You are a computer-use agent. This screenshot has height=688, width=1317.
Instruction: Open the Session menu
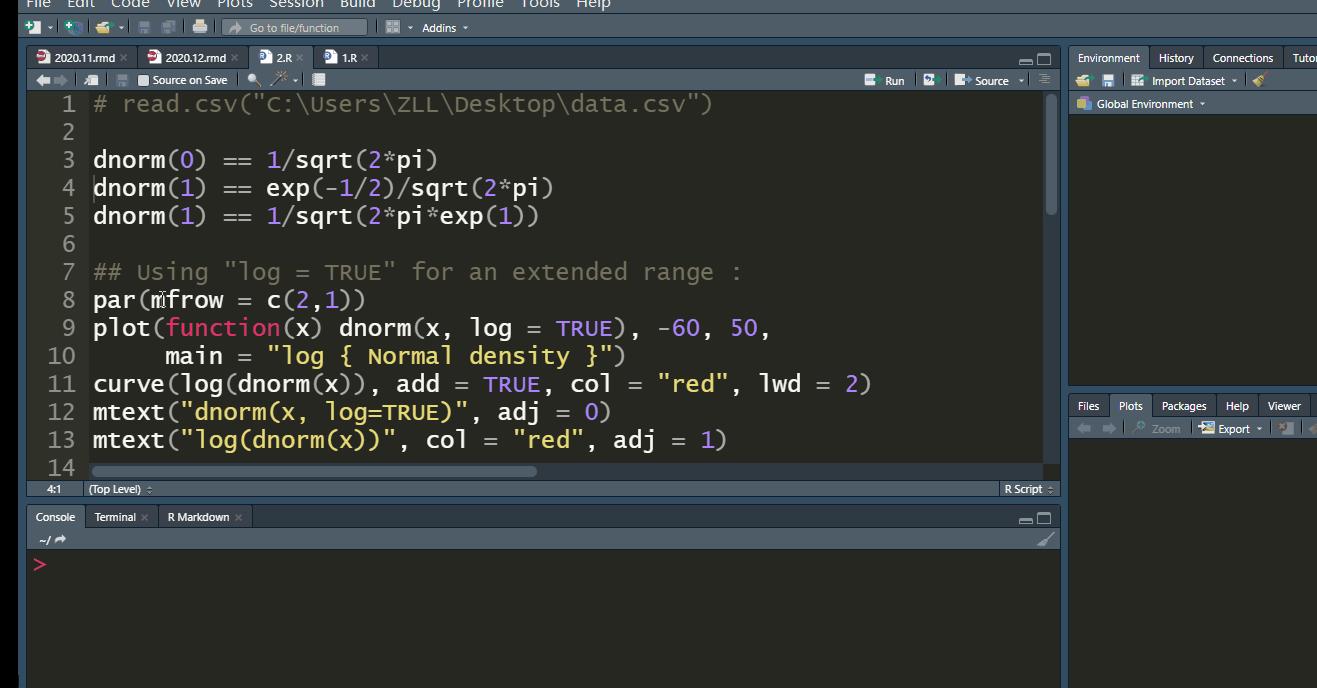tap(296, 5)
